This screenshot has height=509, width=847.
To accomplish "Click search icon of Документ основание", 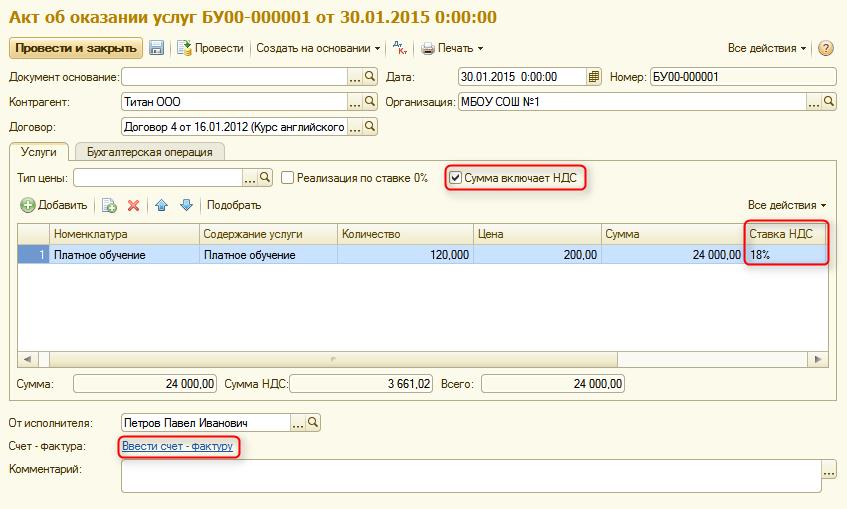I will tap(370, 77).
